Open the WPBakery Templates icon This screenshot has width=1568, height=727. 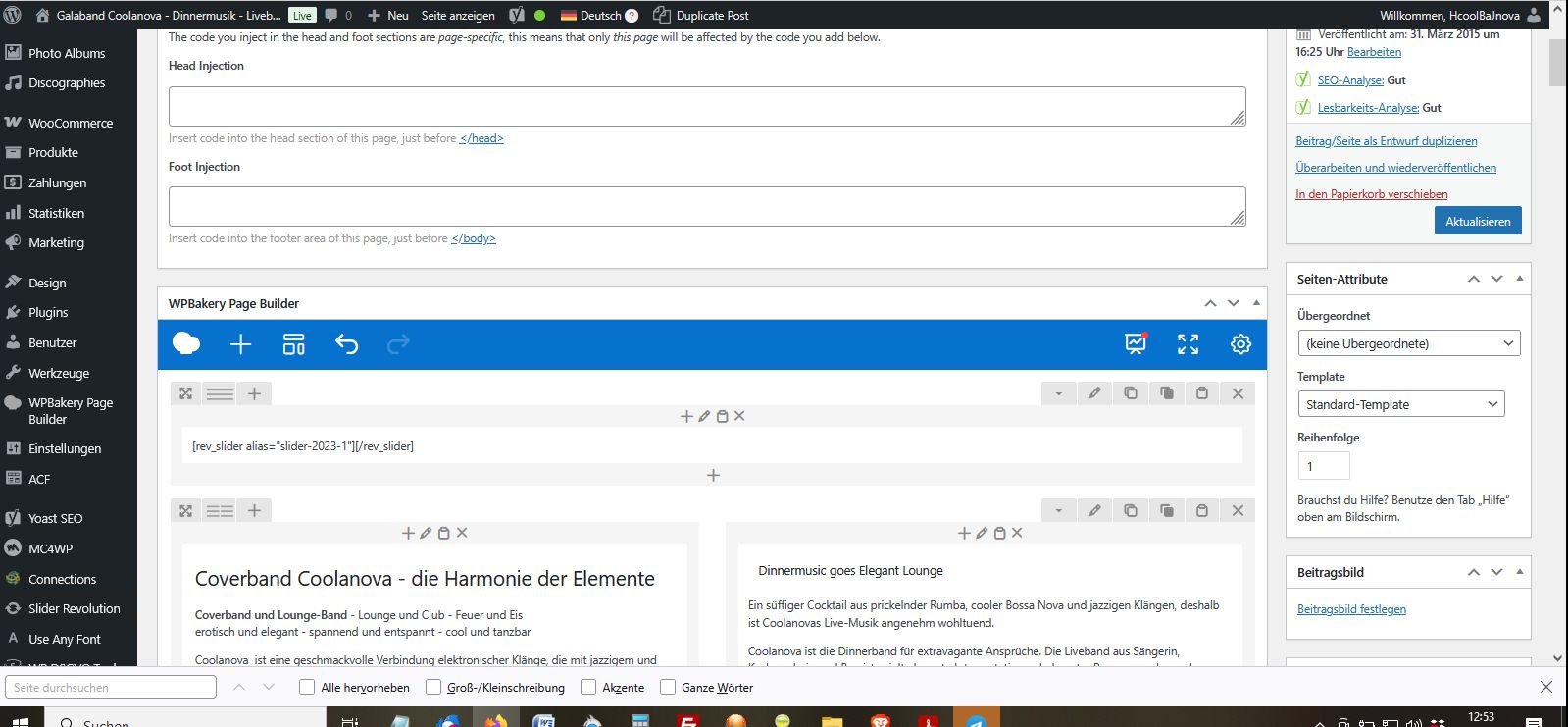(293, 344)
